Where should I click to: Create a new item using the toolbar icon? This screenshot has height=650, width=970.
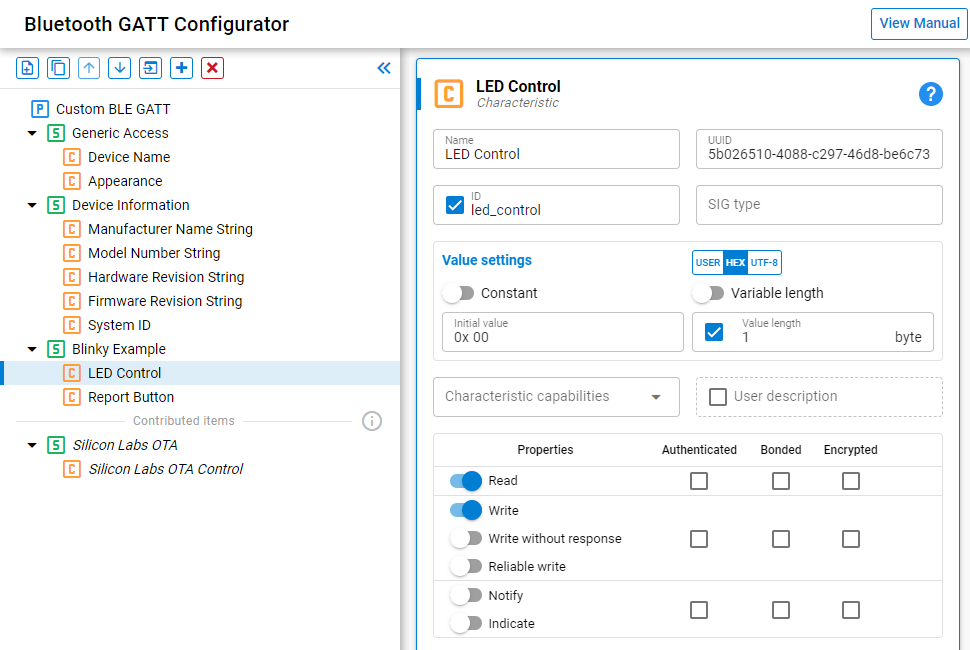click(x=27, y=68)
